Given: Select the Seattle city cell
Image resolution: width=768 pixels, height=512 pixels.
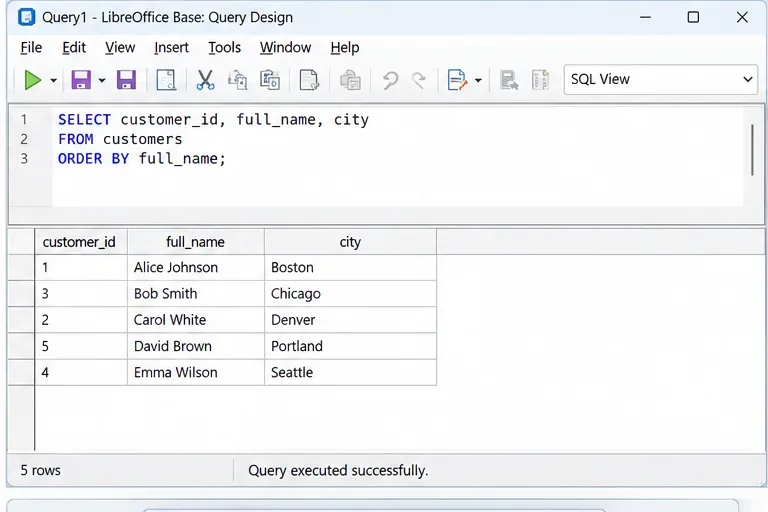Looking at the screenshot, I should 350,372.
